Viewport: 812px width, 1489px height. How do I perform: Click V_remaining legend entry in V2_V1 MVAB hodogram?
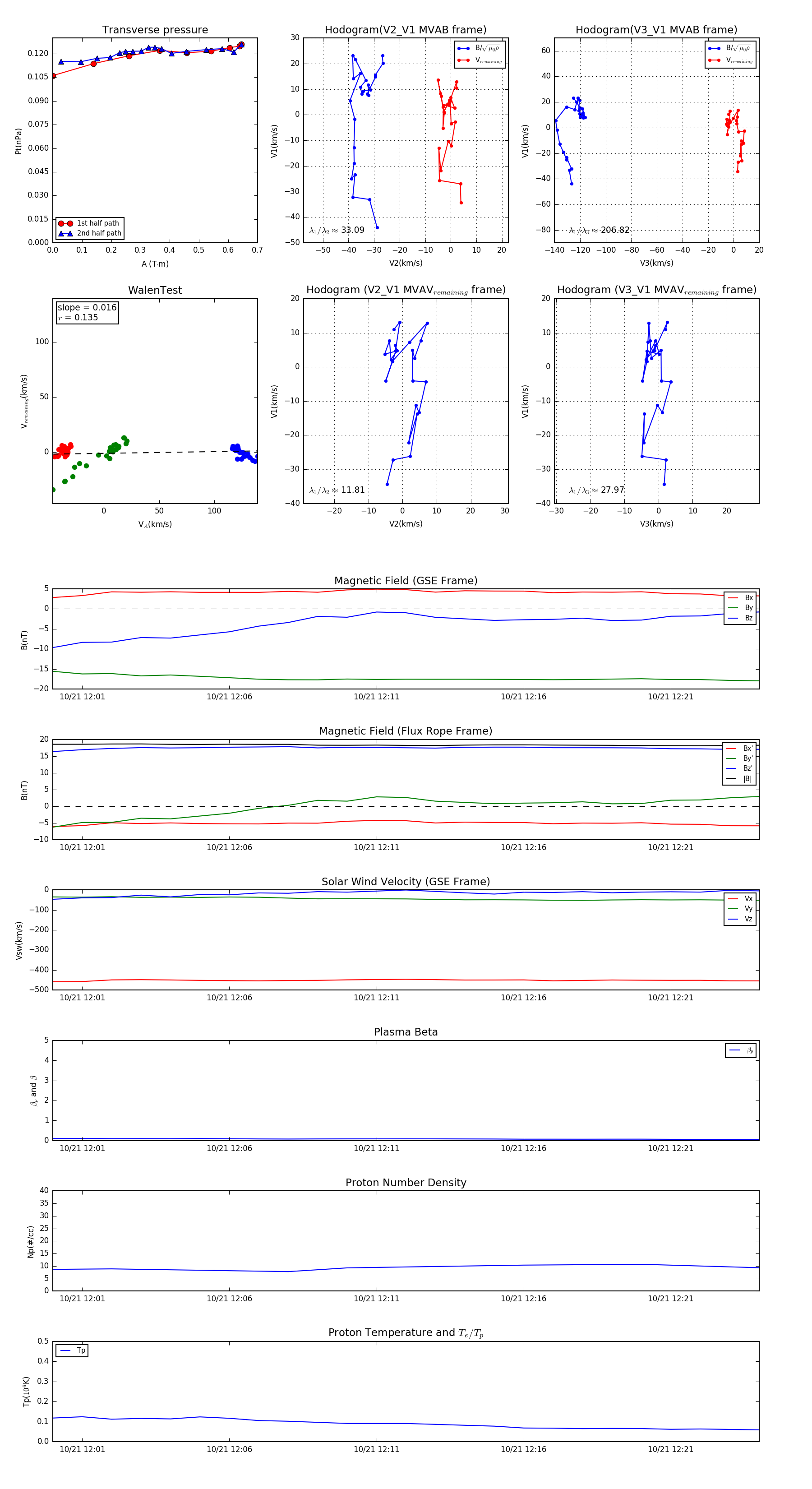[480, 60]
